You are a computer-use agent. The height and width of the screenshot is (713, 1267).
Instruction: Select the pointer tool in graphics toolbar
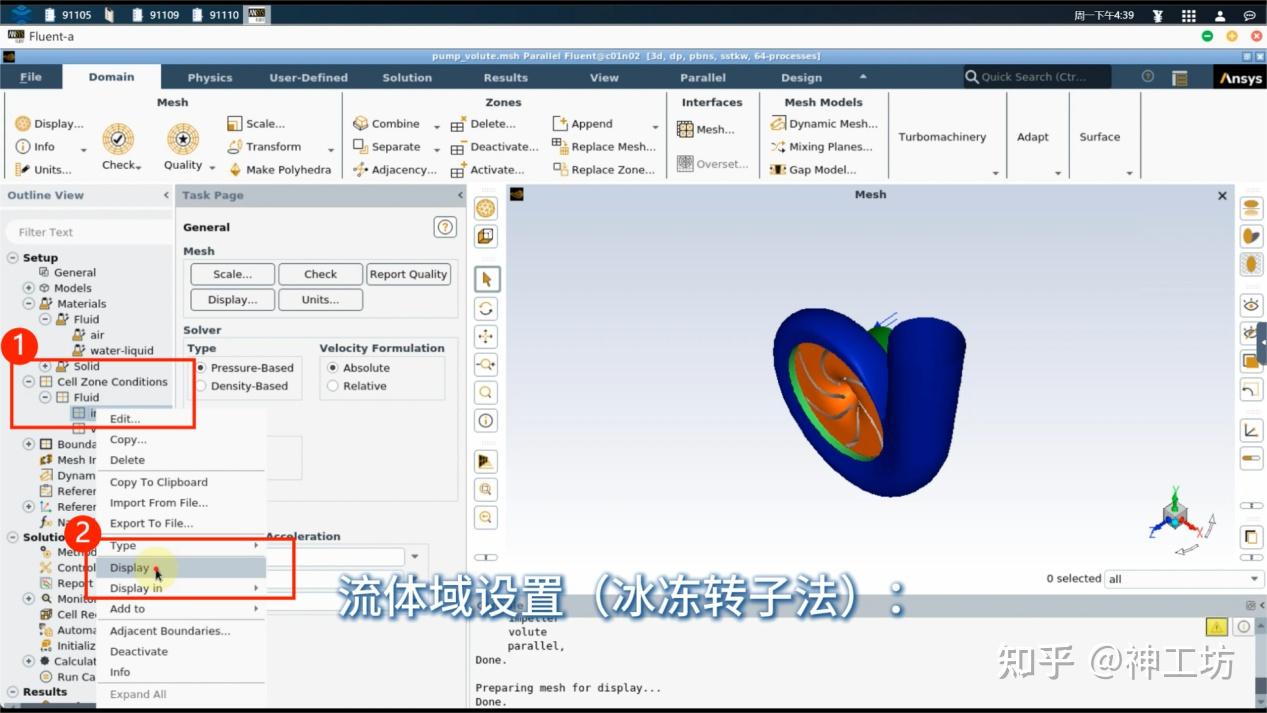pos(486,279)
